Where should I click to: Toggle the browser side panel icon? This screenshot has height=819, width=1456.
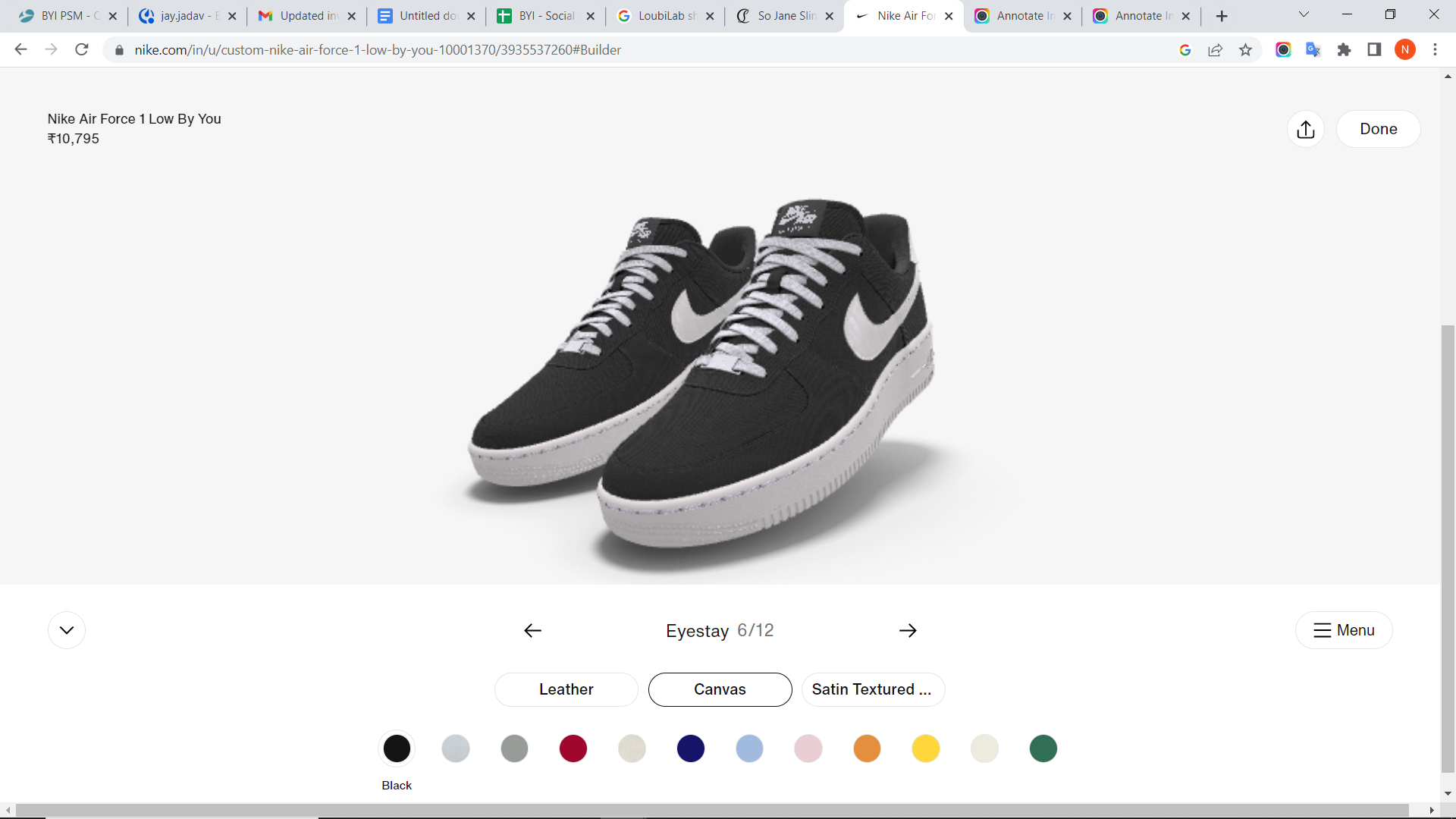pos(1374,50)
